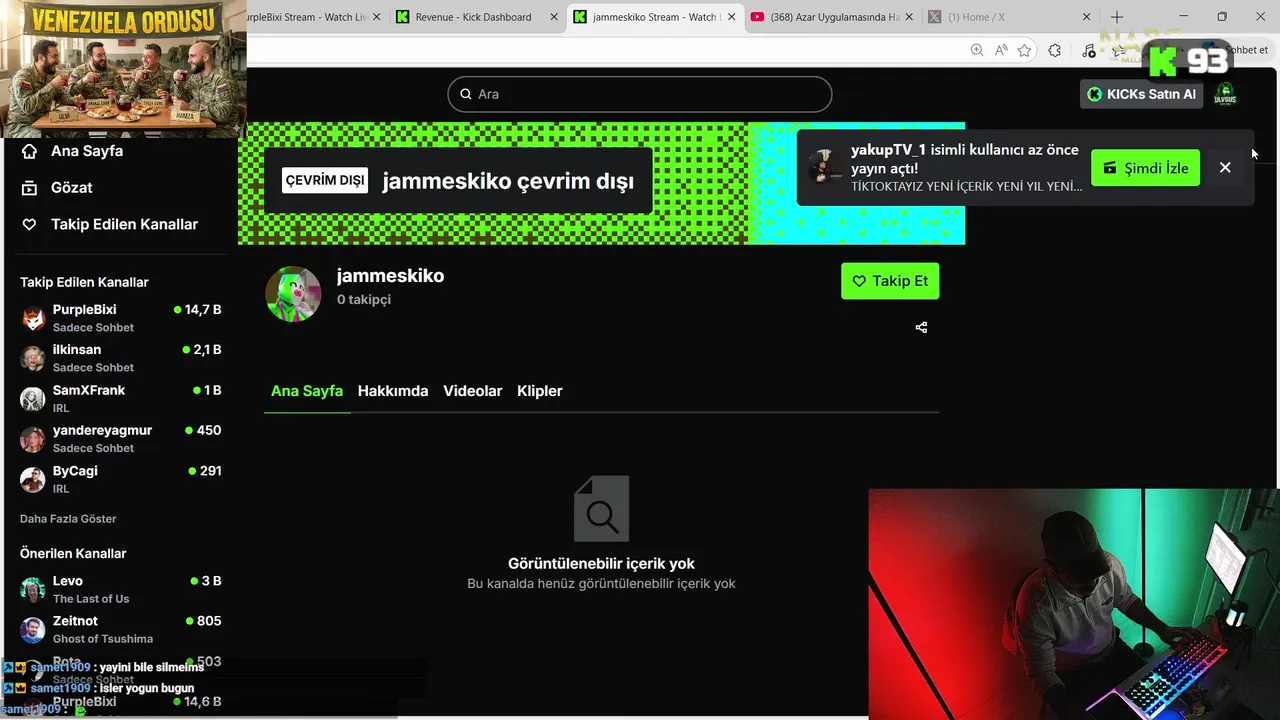Close the jammeskiko Stream tab
The height and width of the screenshot is (720, 1280).
[731, 17]
